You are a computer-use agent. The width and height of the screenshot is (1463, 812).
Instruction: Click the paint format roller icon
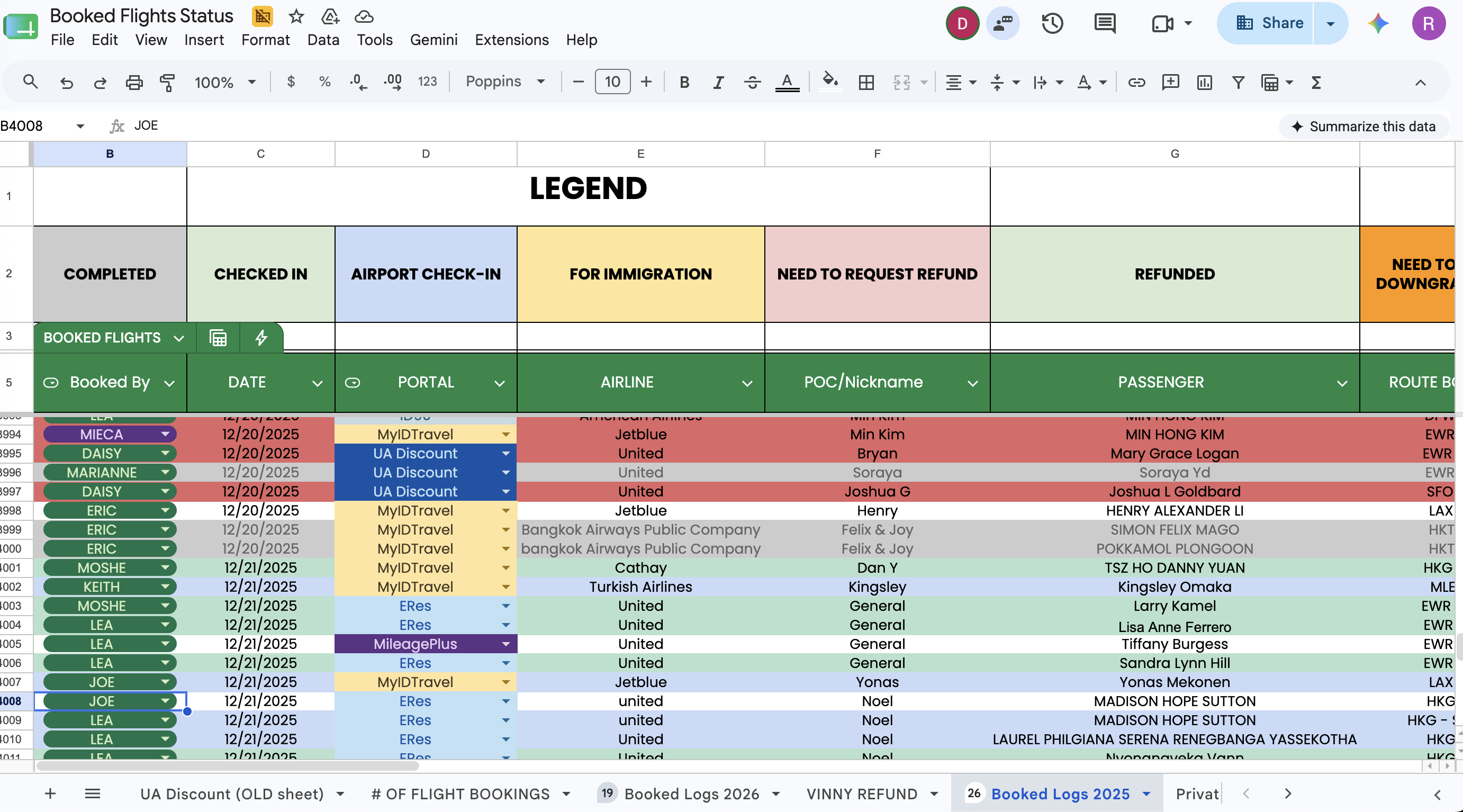click(167, 83)
